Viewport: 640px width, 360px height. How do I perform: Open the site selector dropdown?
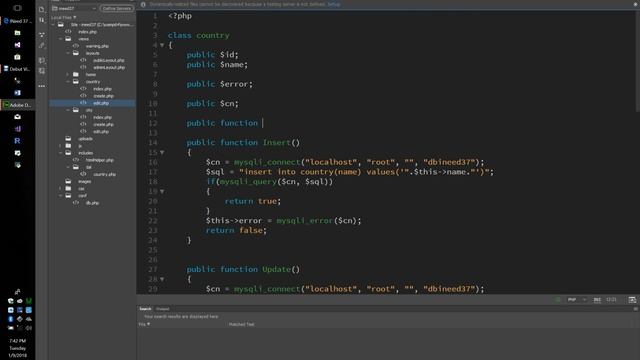pos(74,8)
